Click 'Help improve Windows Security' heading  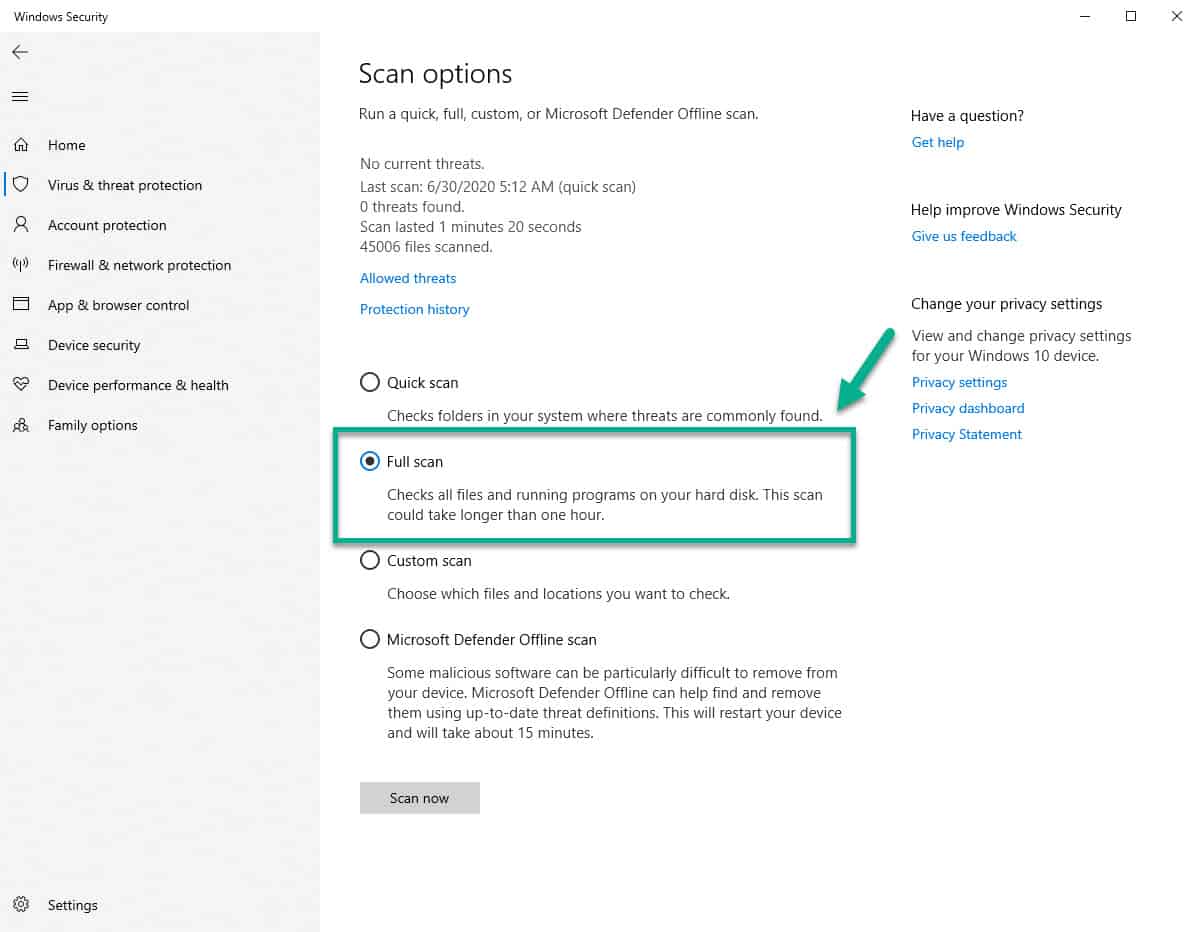tap(1016, 210)
